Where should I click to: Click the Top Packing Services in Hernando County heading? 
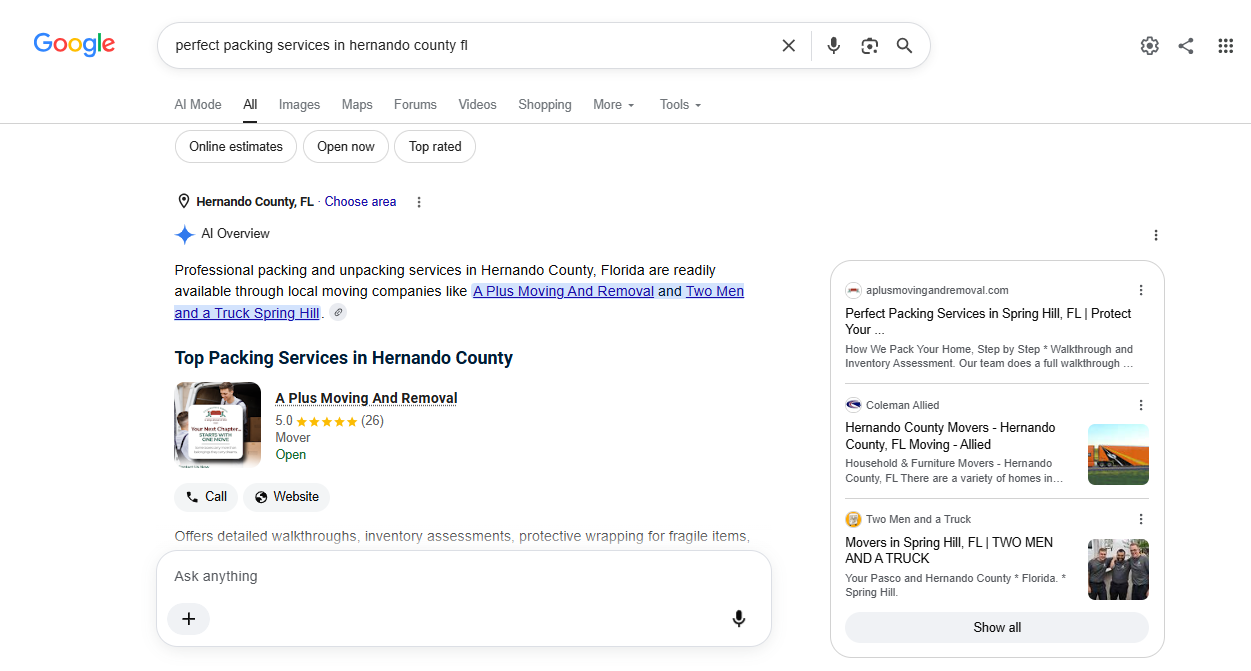tap(343, 358)
